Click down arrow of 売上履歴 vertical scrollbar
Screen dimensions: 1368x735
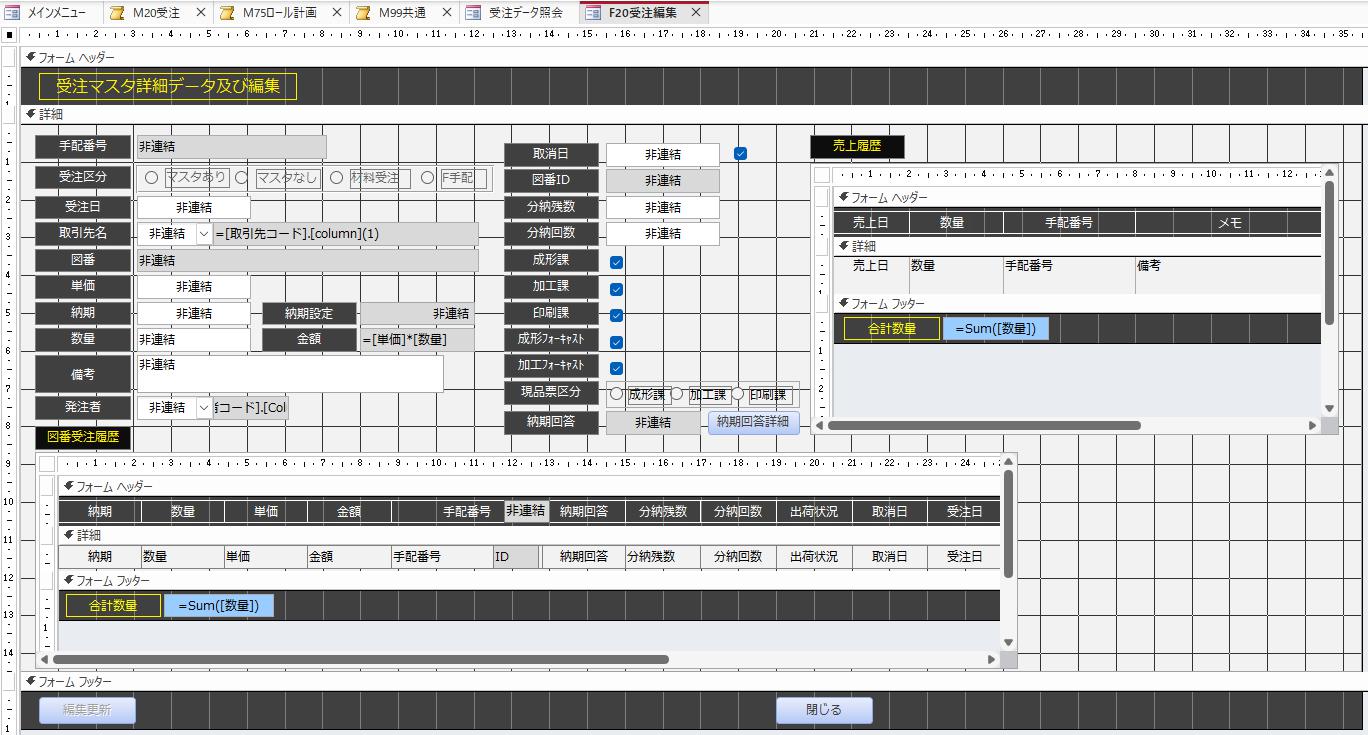[1329, 409]
